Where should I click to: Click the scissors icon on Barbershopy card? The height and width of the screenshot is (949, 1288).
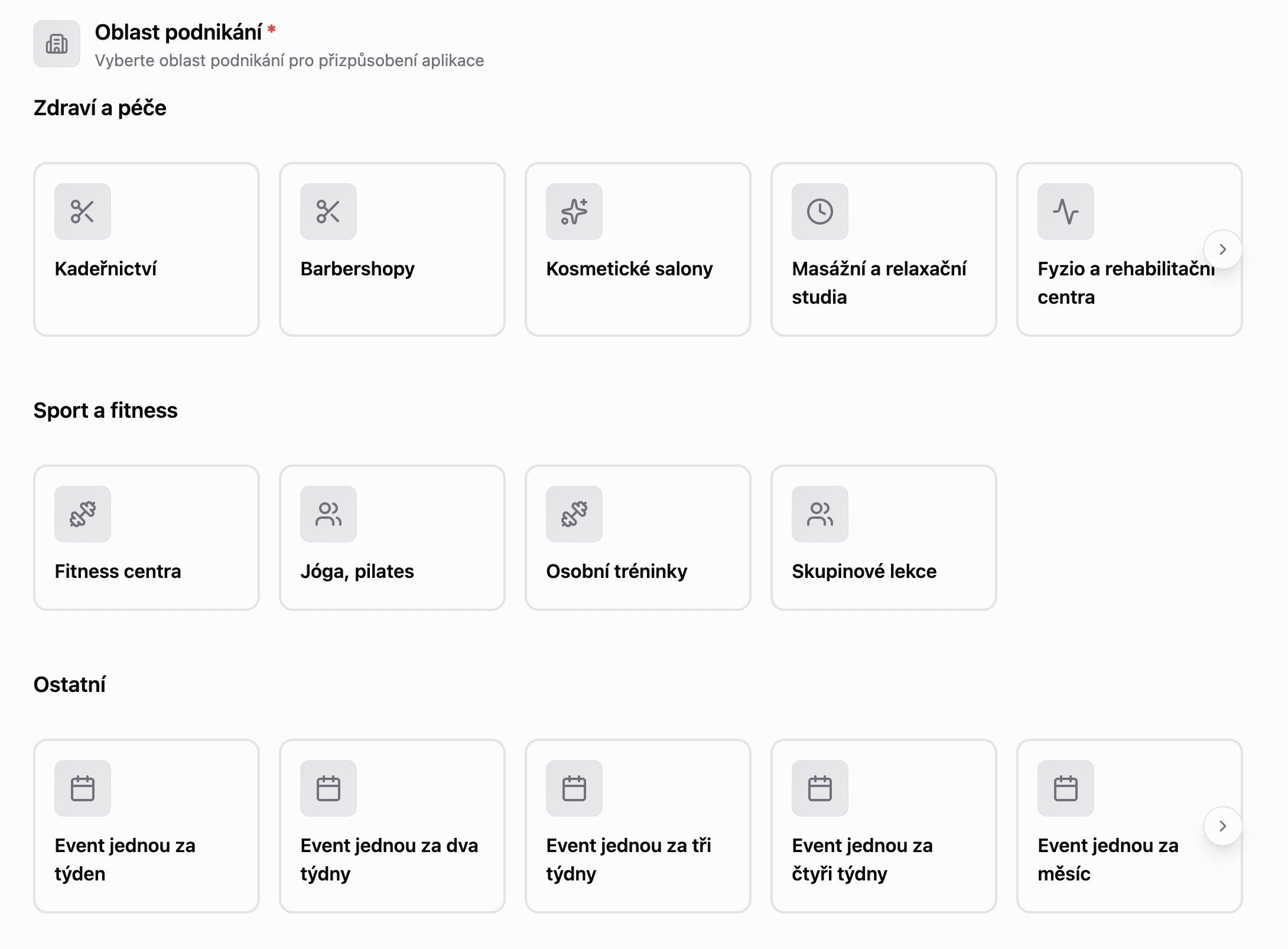click(x=328, y=212)
